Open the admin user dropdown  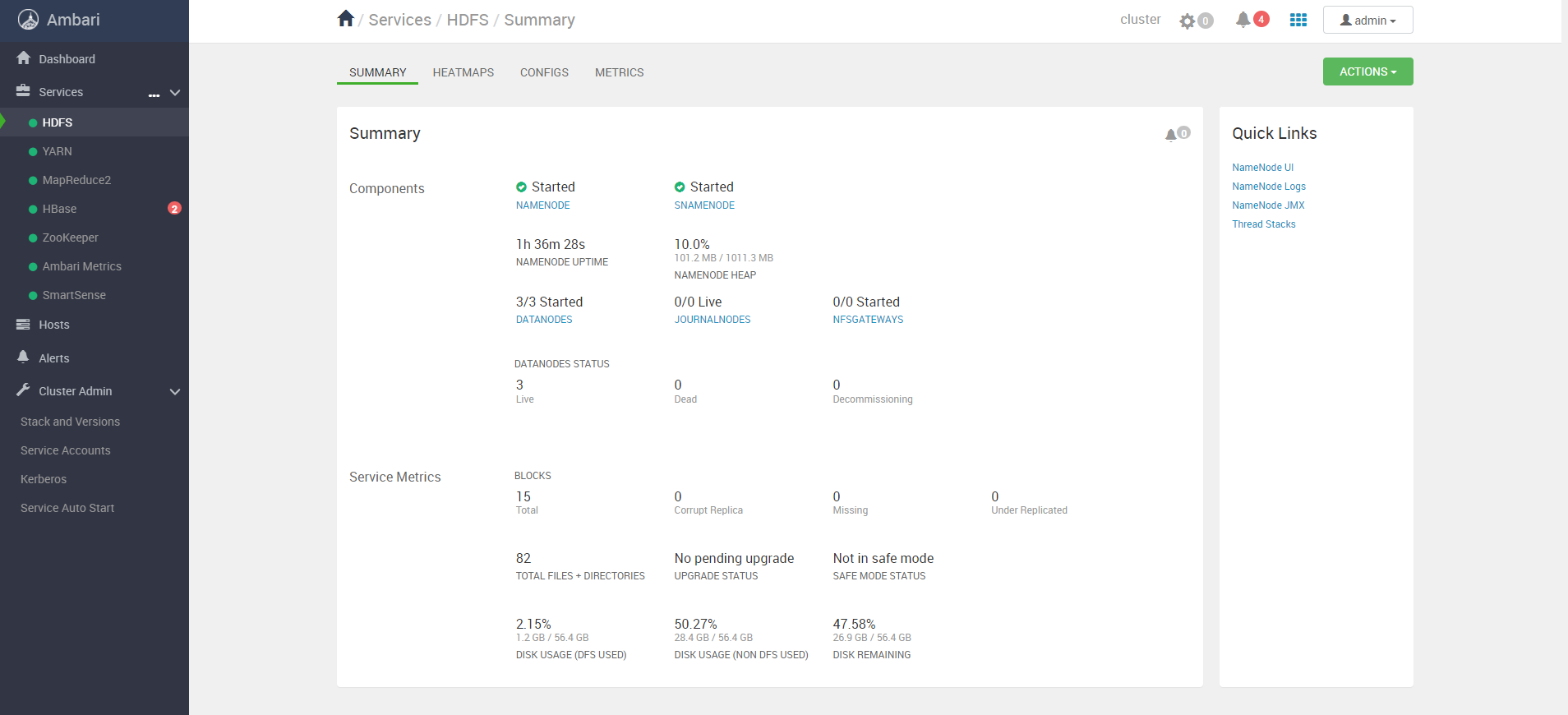(x=1367, y=20)
